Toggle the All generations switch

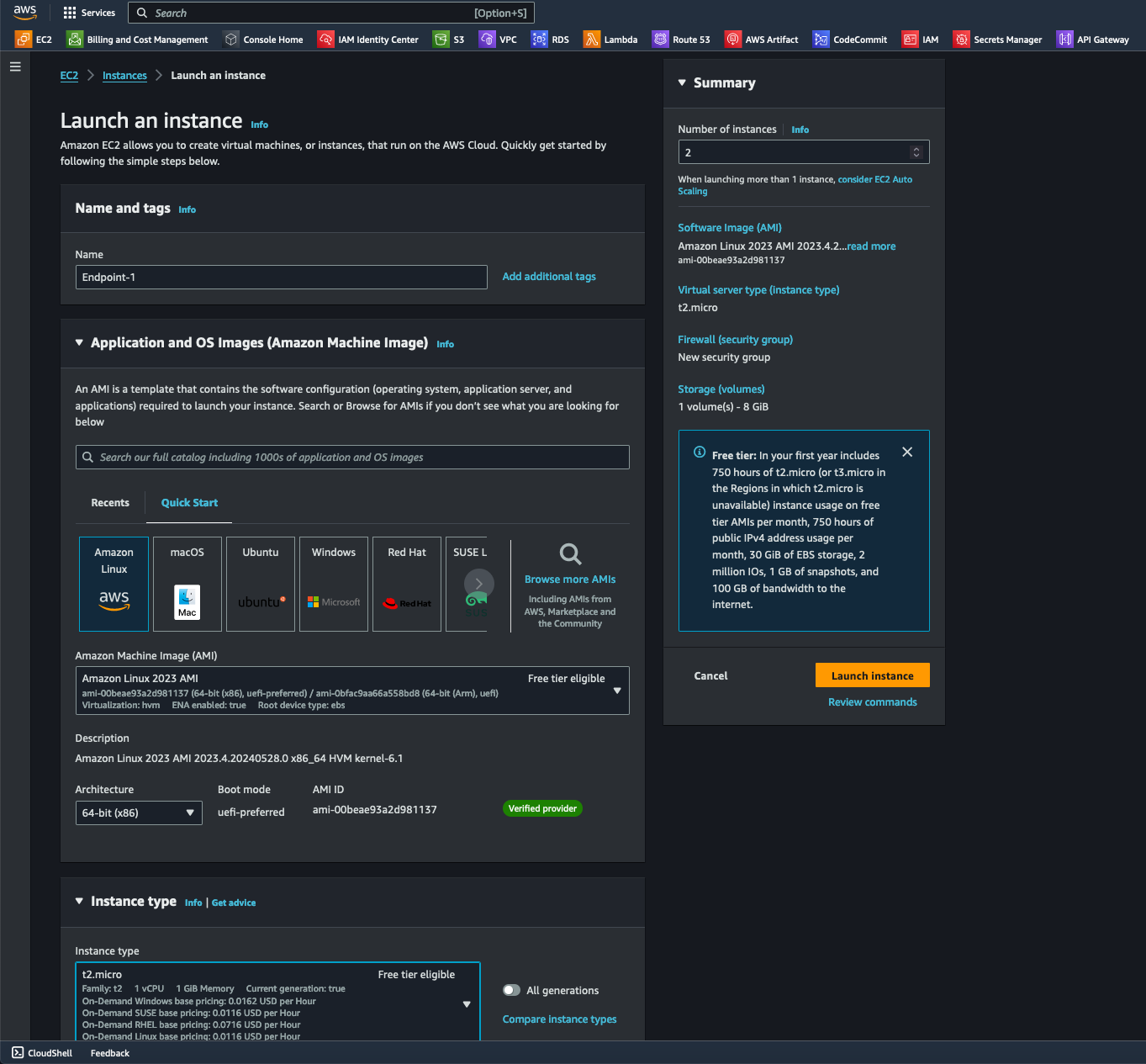(511, 990)
